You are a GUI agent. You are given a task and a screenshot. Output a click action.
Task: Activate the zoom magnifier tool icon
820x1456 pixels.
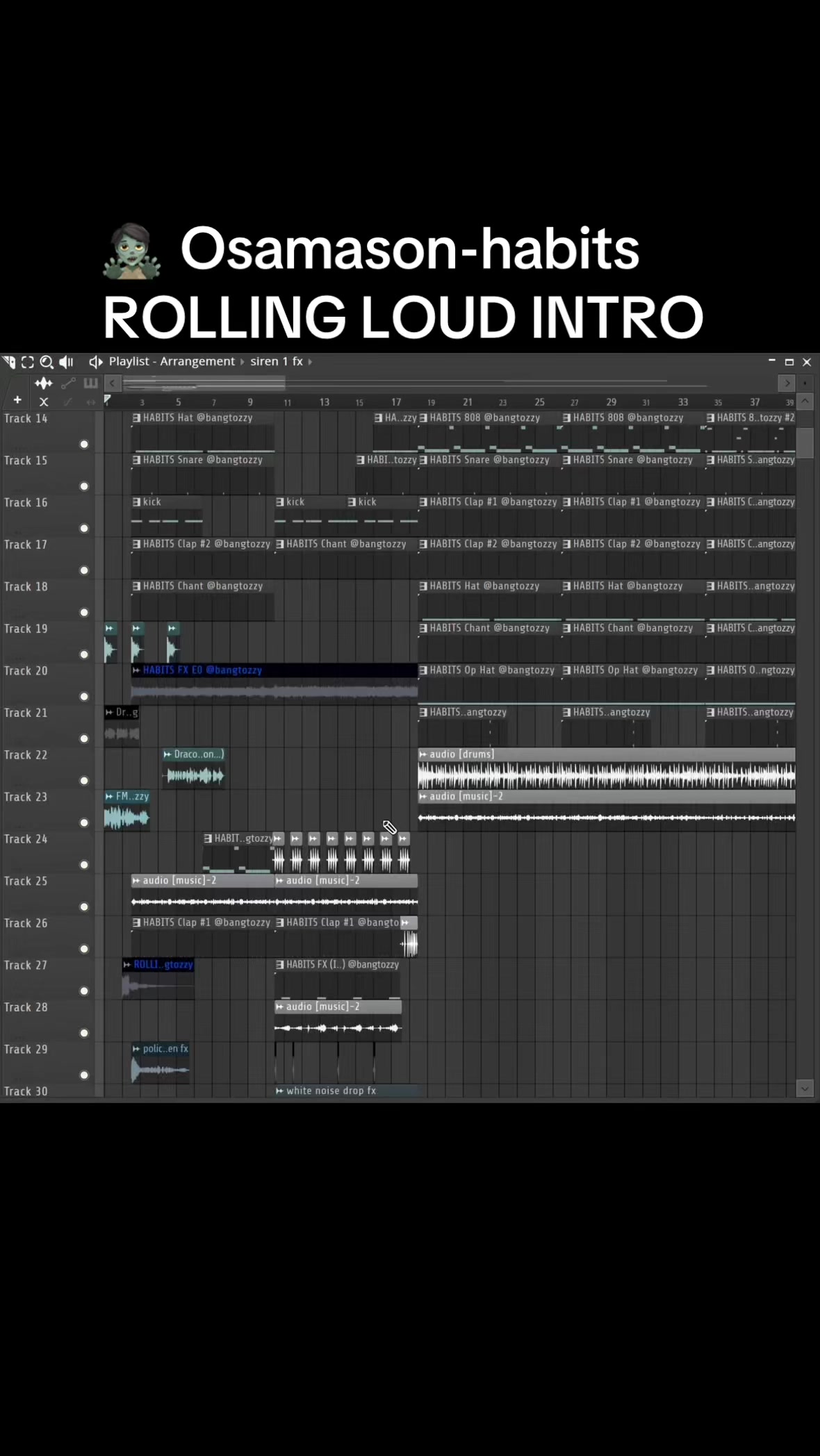pos(47,362)
